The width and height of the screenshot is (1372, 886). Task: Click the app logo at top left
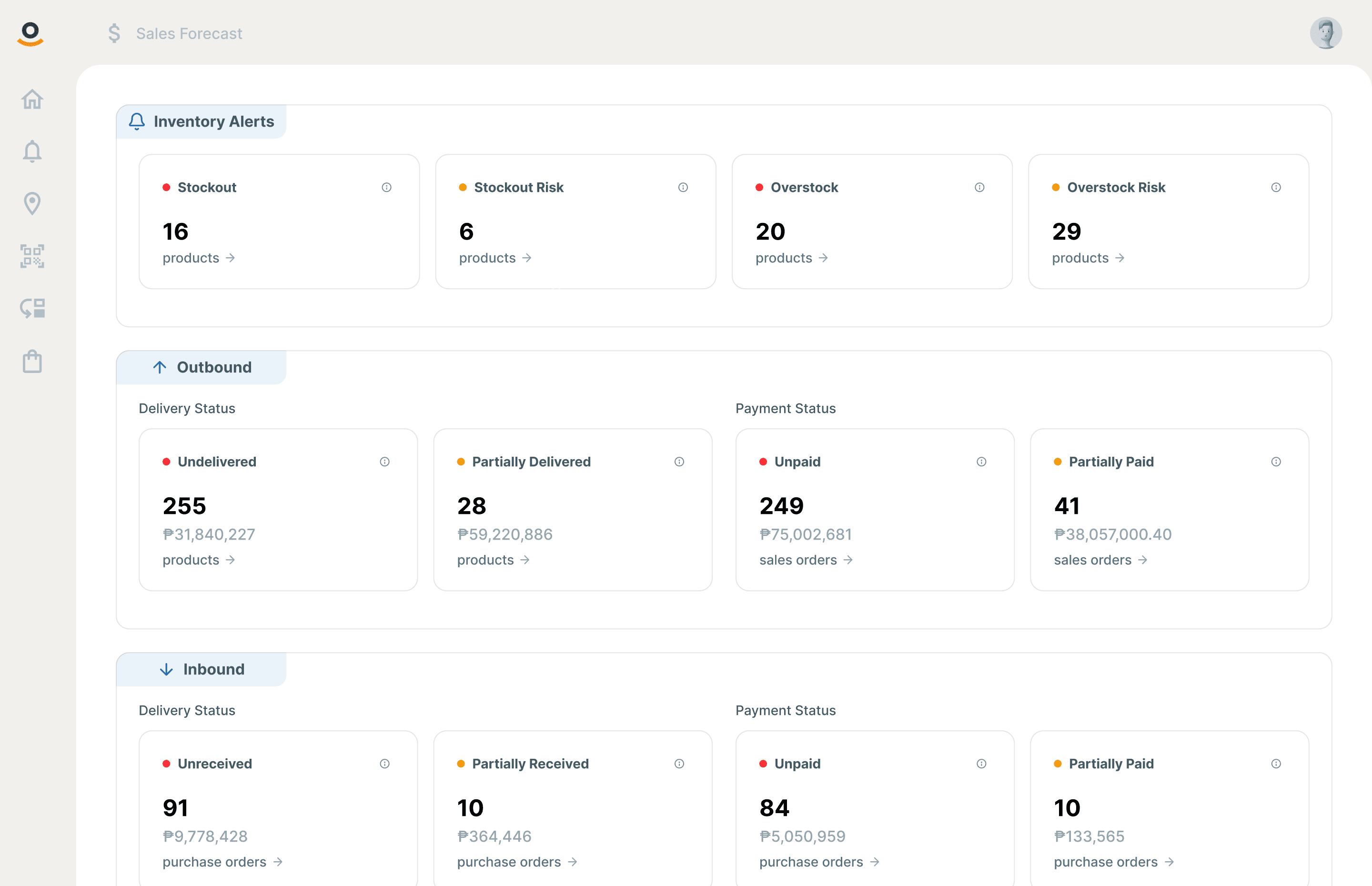click(30, 33)
